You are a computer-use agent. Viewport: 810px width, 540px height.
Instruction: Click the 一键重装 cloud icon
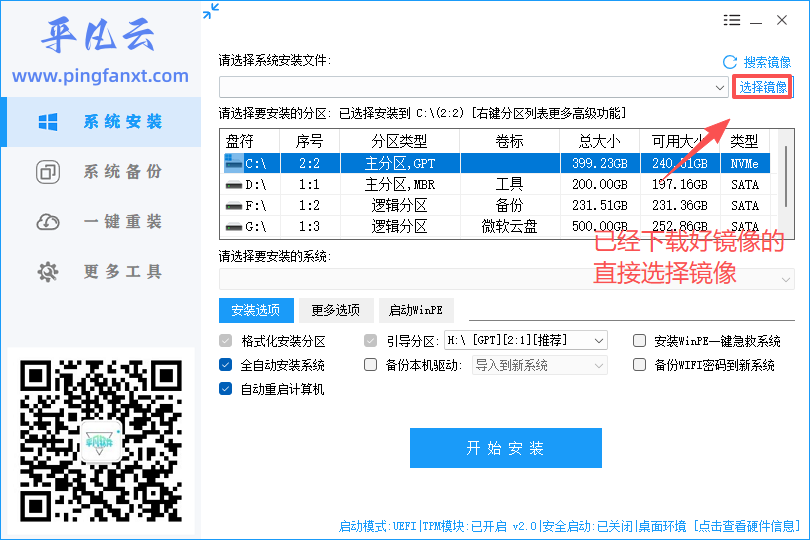pyautogui.click(x=48, y=222)
